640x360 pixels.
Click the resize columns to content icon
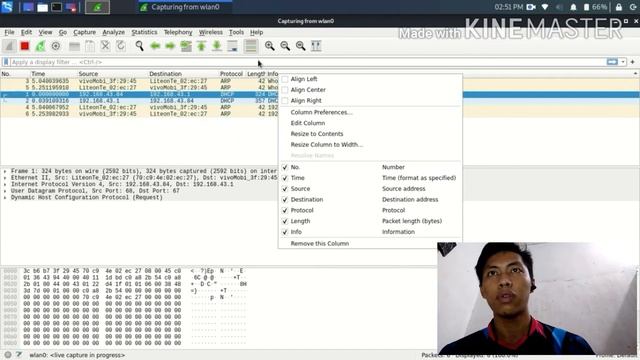click(x=316, y=46)
